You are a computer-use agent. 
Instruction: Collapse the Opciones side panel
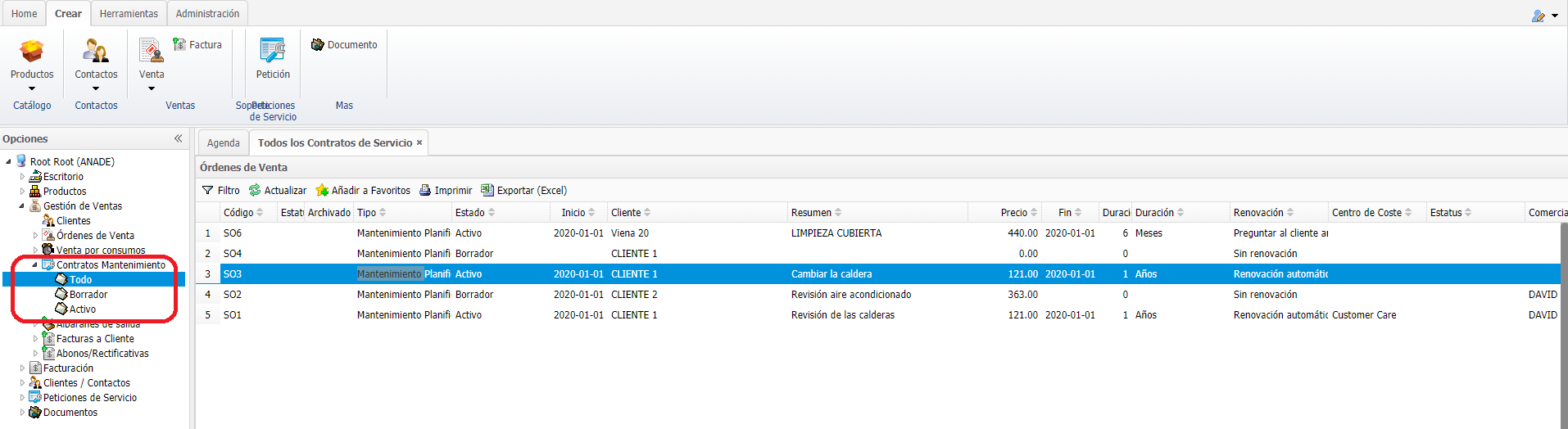tap(178, 138)
